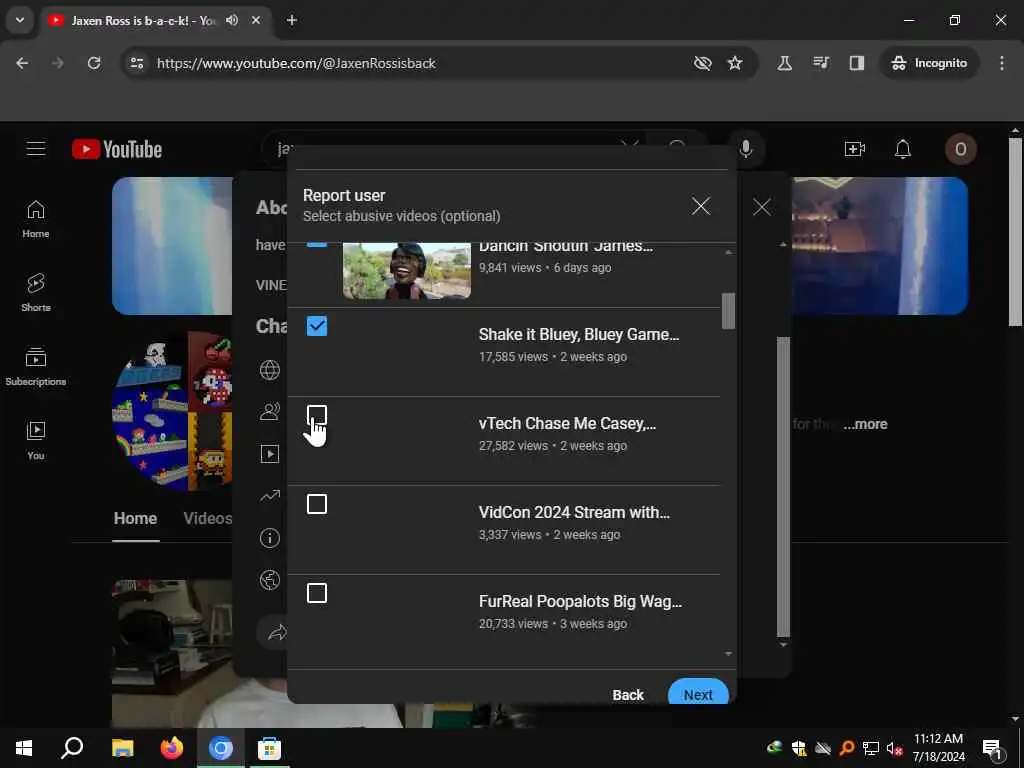Open the Create video button
The height and width of the screenshot is (768, 1024).
point(854,150)
